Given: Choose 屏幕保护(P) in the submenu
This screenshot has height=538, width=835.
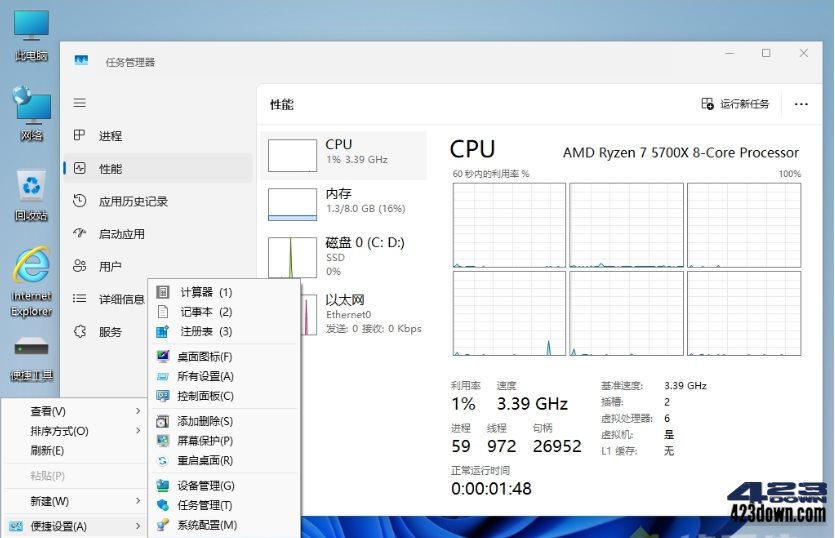Looking at the screenshot, I should coord(224,441).
